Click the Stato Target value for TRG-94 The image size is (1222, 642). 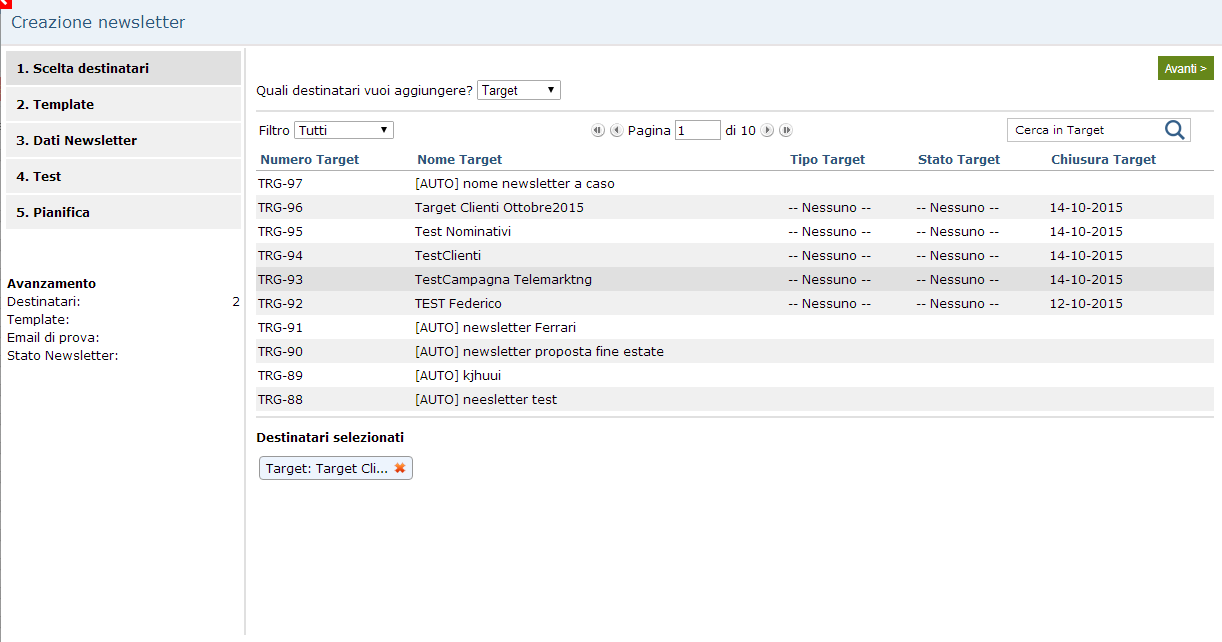pos(957,256)
